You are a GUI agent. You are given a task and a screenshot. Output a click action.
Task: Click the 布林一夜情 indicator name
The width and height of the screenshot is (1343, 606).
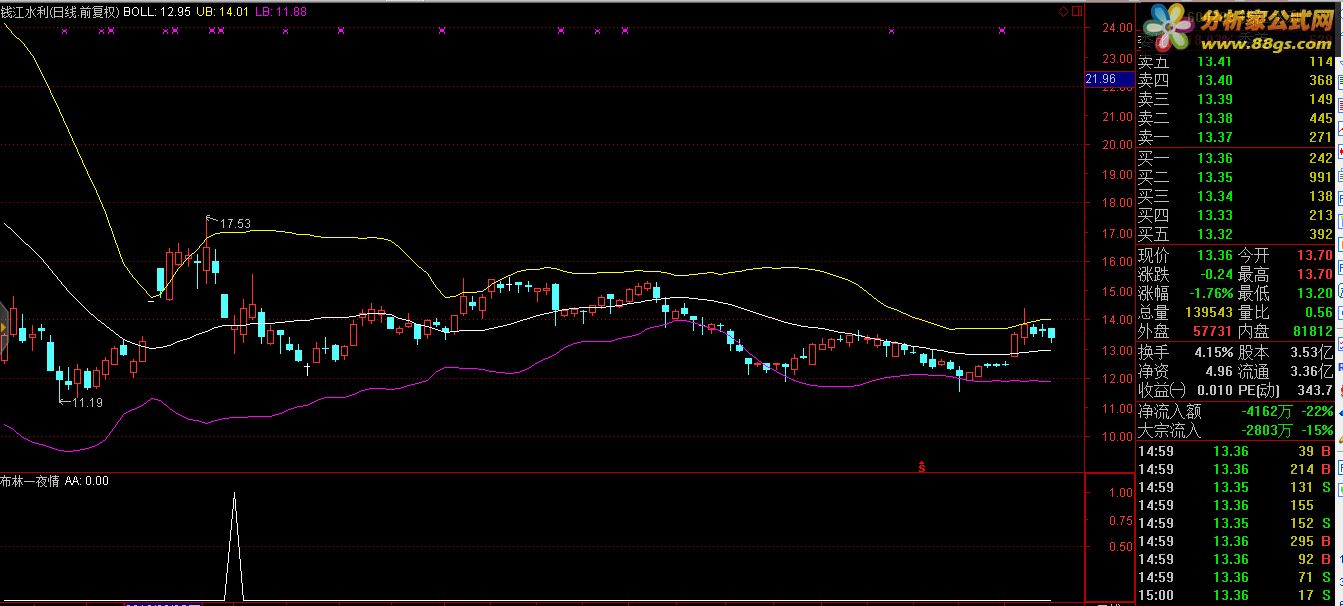31,481
